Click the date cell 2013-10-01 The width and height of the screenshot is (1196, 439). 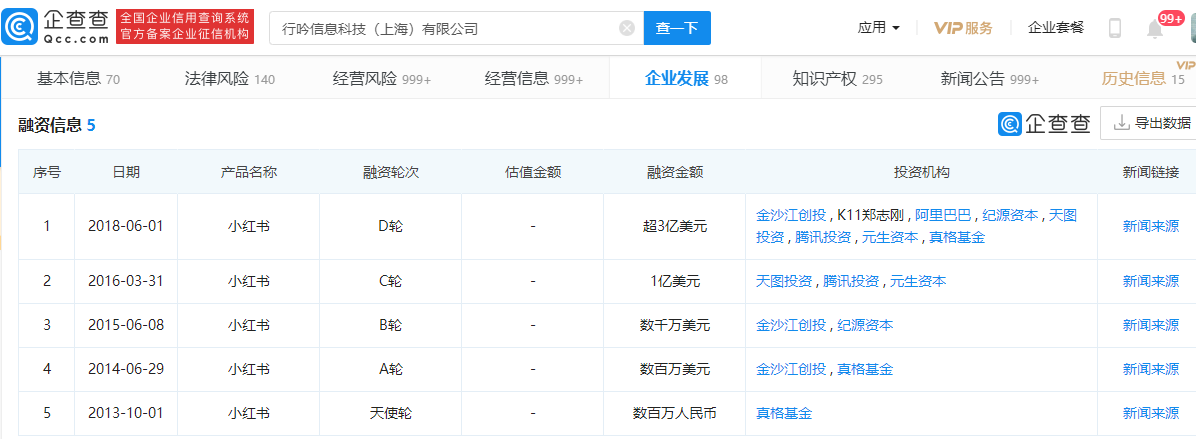(x=125, y=414)
